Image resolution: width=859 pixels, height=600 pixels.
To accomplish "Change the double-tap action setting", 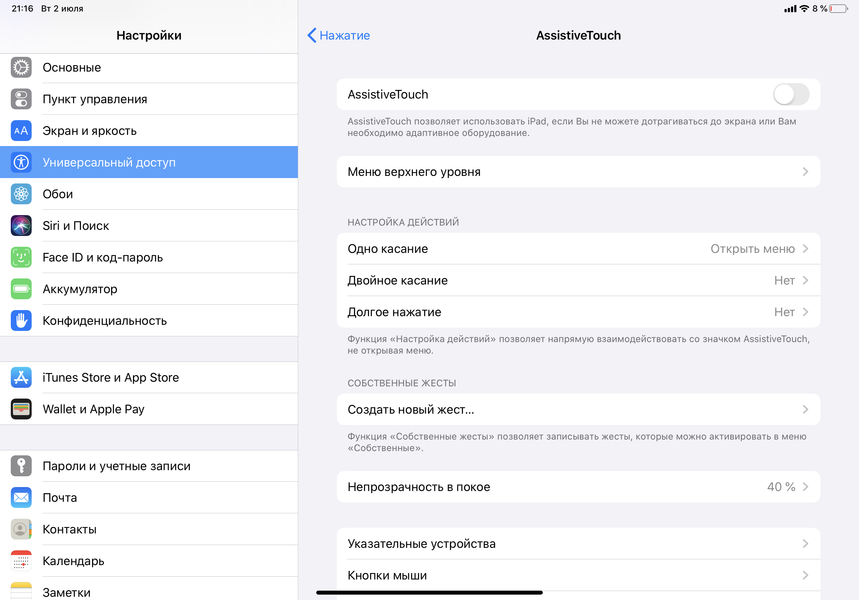I will point(578,281).
